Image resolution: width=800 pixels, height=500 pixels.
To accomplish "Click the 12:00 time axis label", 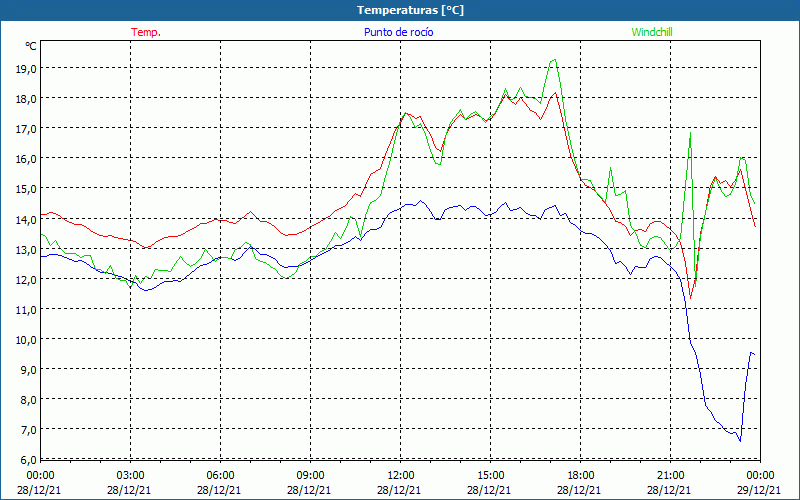I will pos(401,476).
